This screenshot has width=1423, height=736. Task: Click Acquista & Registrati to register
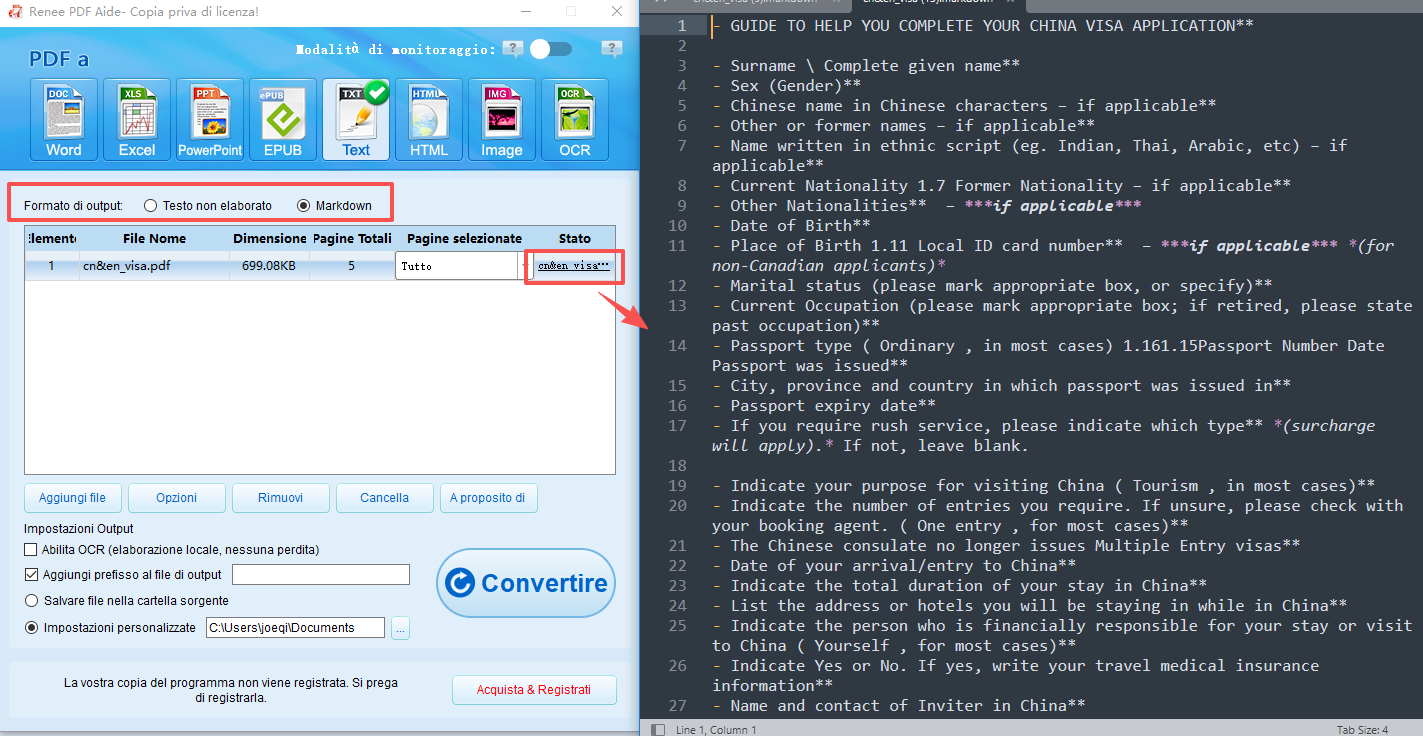point(534,690)
